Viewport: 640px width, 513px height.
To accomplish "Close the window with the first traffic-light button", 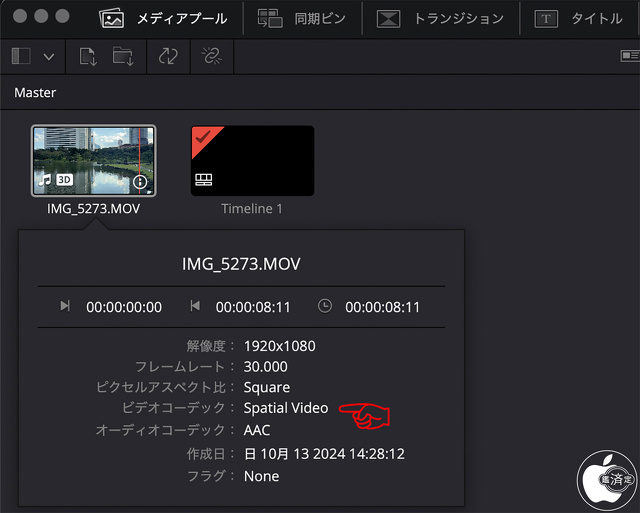I will coord(20,16).
